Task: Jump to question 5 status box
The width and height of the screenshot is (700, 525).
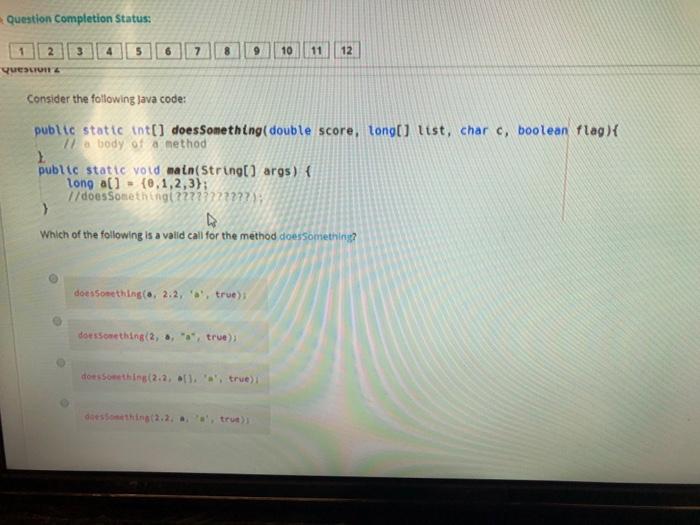Action: [x=138, y=51]
